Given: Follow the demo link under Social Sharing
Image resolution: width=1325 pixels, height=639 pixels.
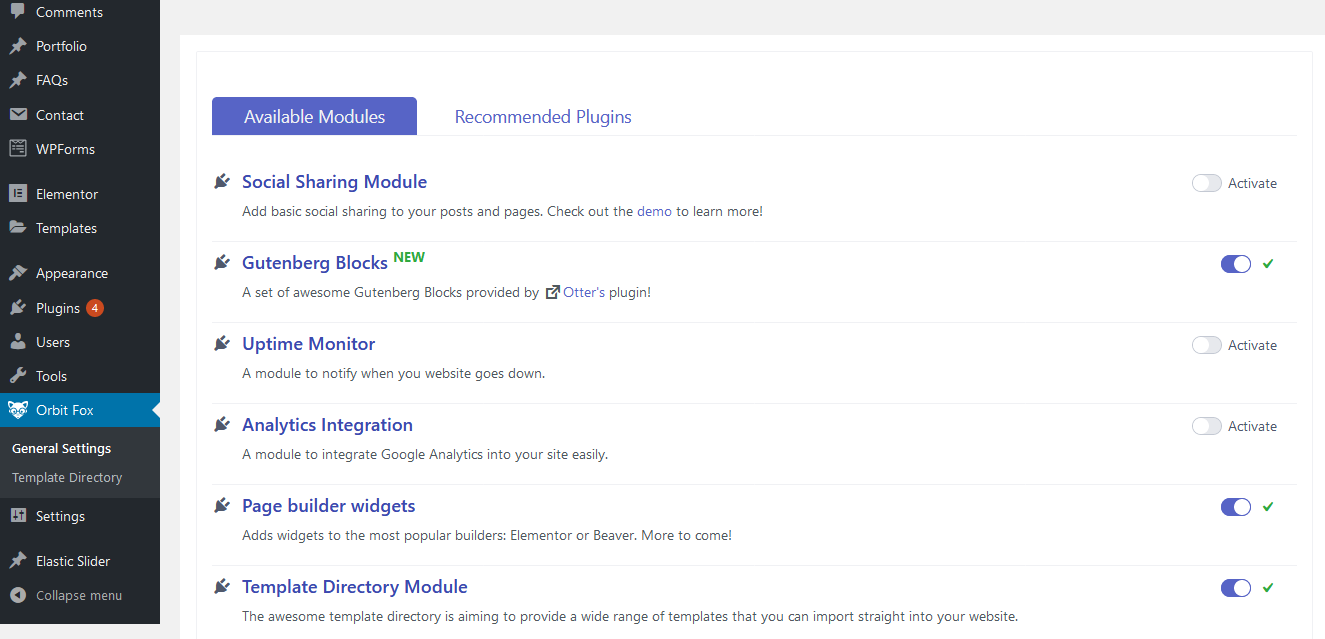Looking at the screenshot, I should 654,212.
